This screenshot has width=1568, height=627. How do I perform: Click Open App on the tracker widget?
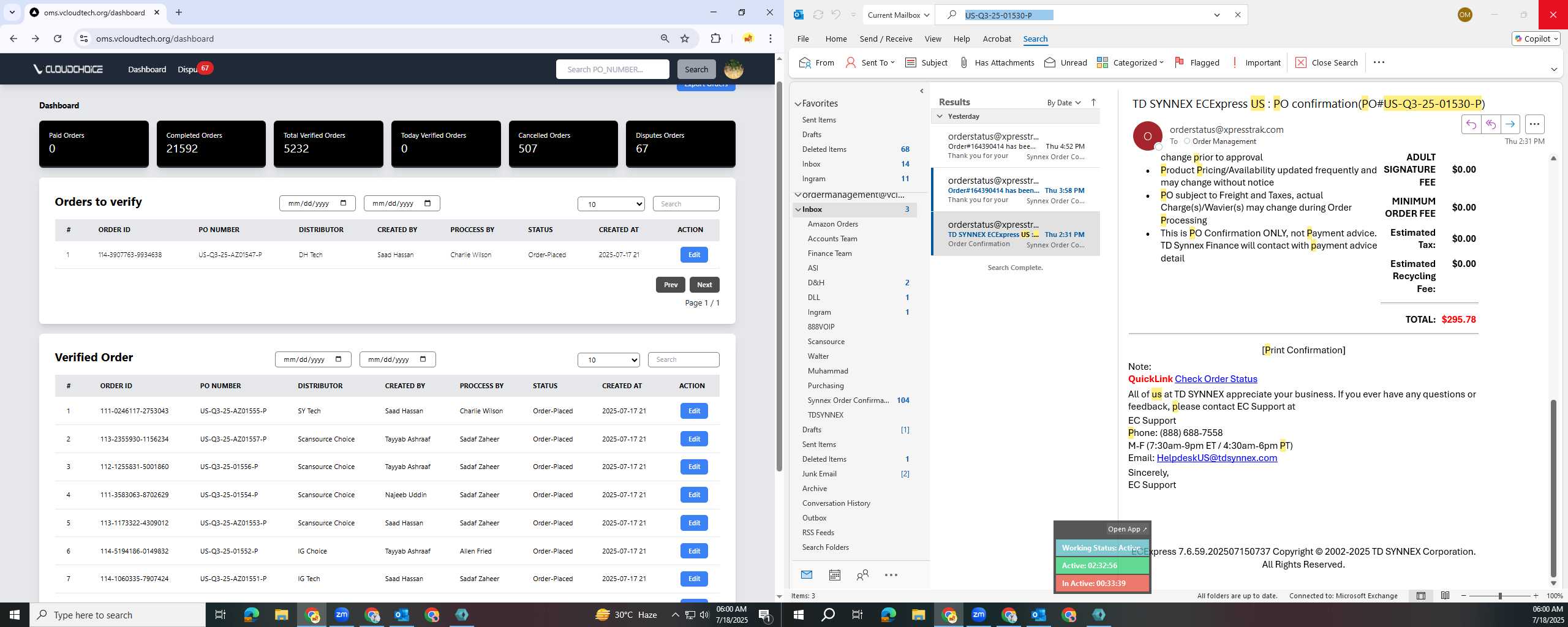click(x=1127, y=529)
